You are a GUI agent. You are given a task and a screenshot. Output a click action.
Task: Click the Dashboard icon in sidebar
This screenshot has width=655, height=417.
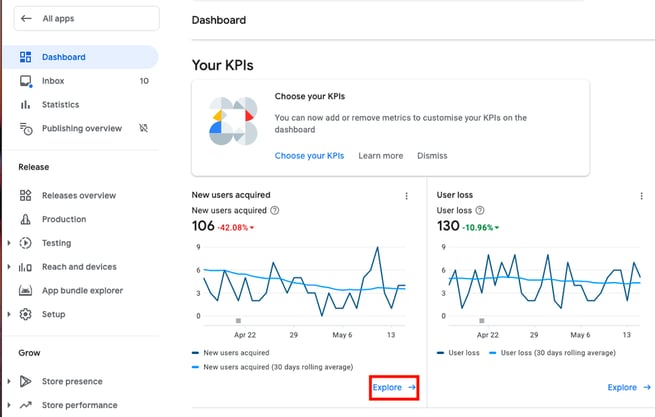coord(26,57)
